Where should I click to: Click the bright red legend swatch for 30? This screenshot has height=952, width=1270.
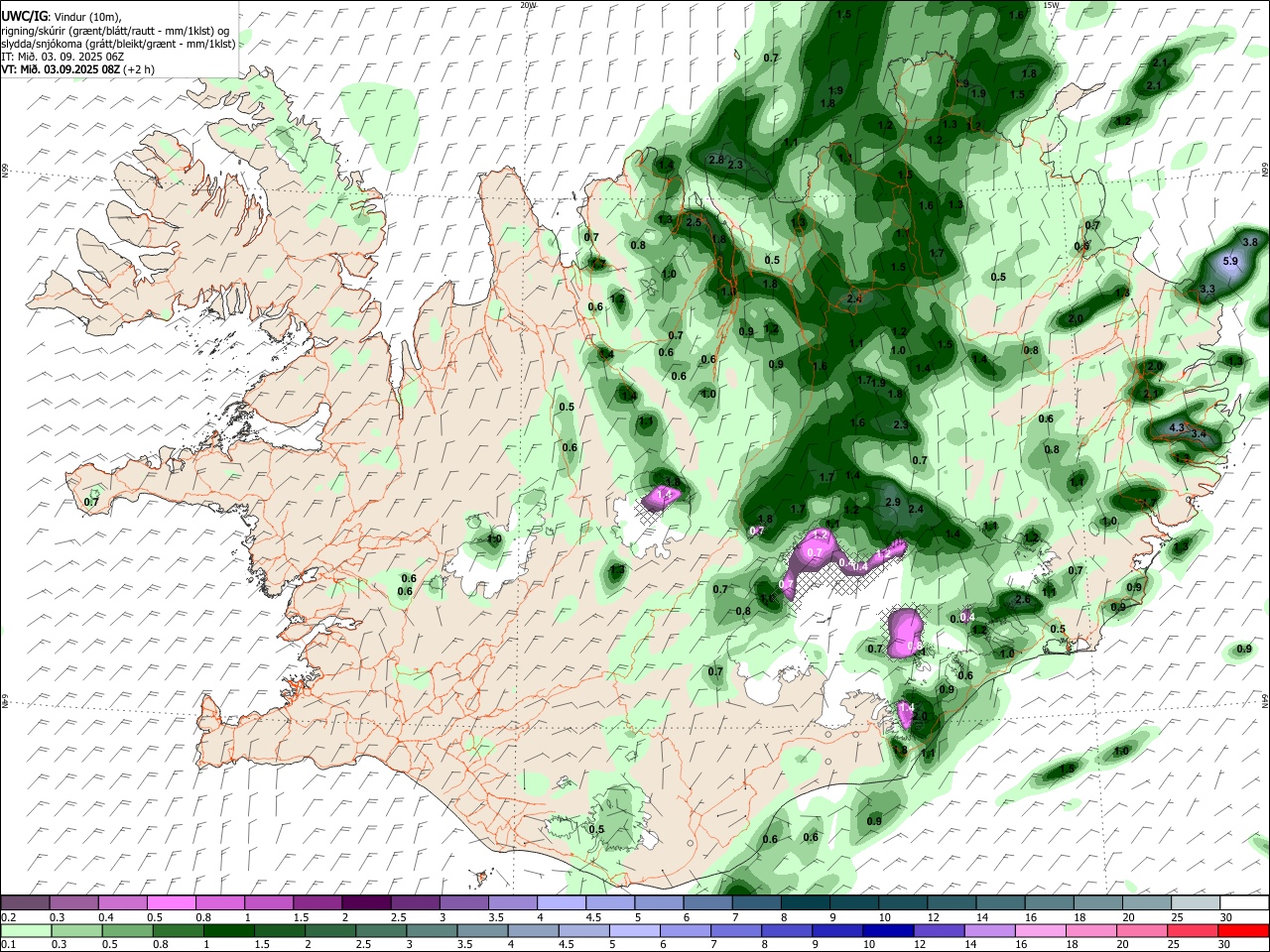pos(1242,931)
